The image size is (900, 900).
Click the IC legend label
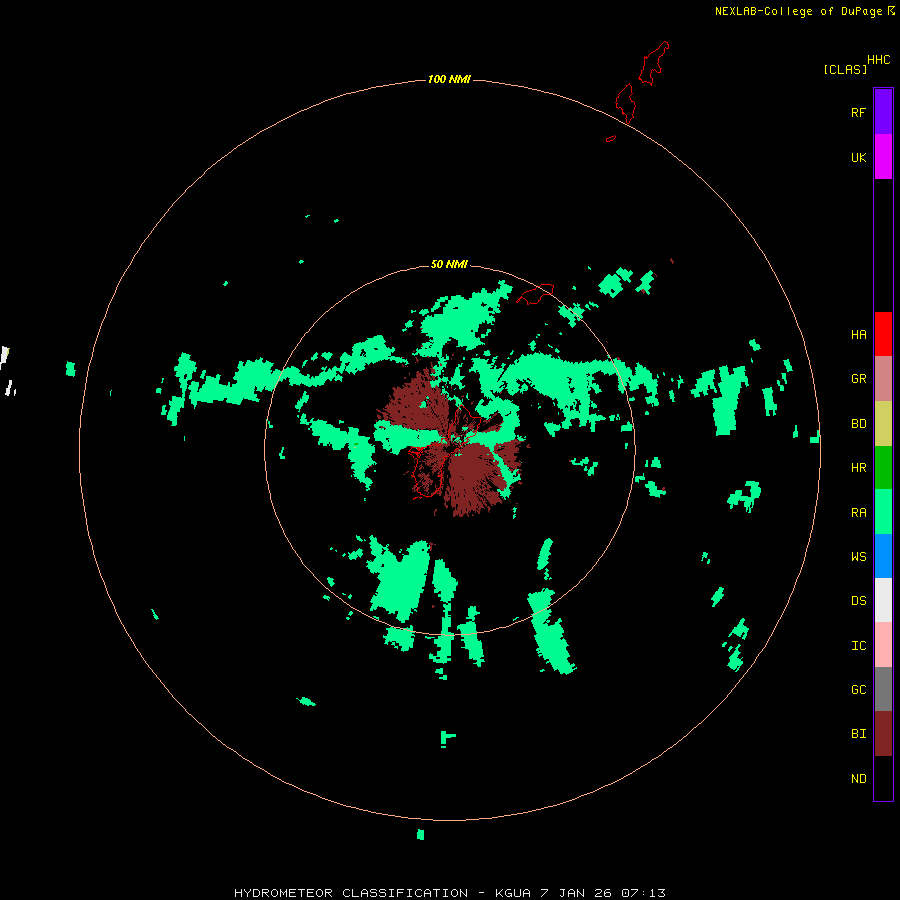tap(858, 646)
